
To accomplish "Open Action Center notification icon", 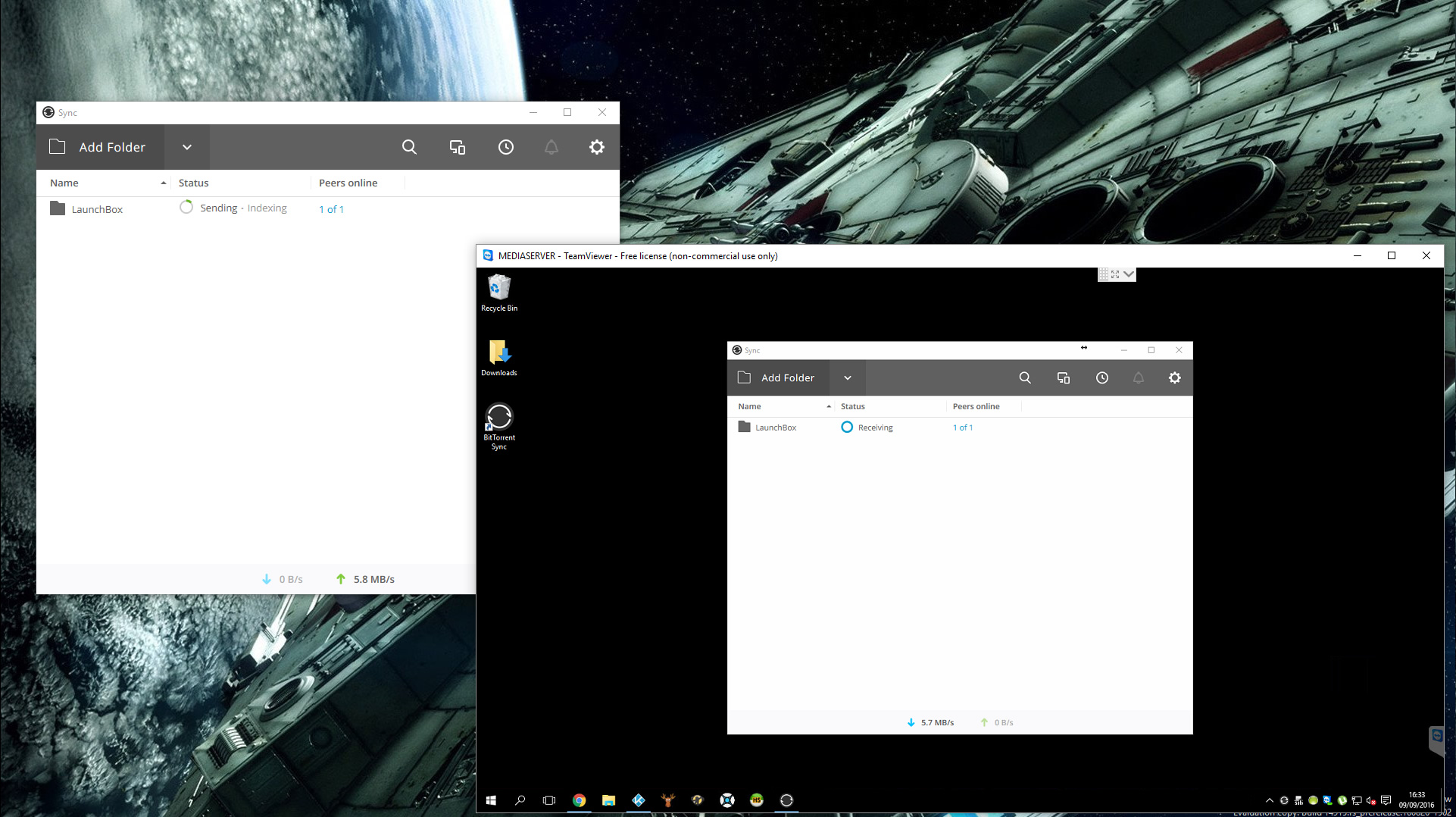I will tap(1386, 800).
